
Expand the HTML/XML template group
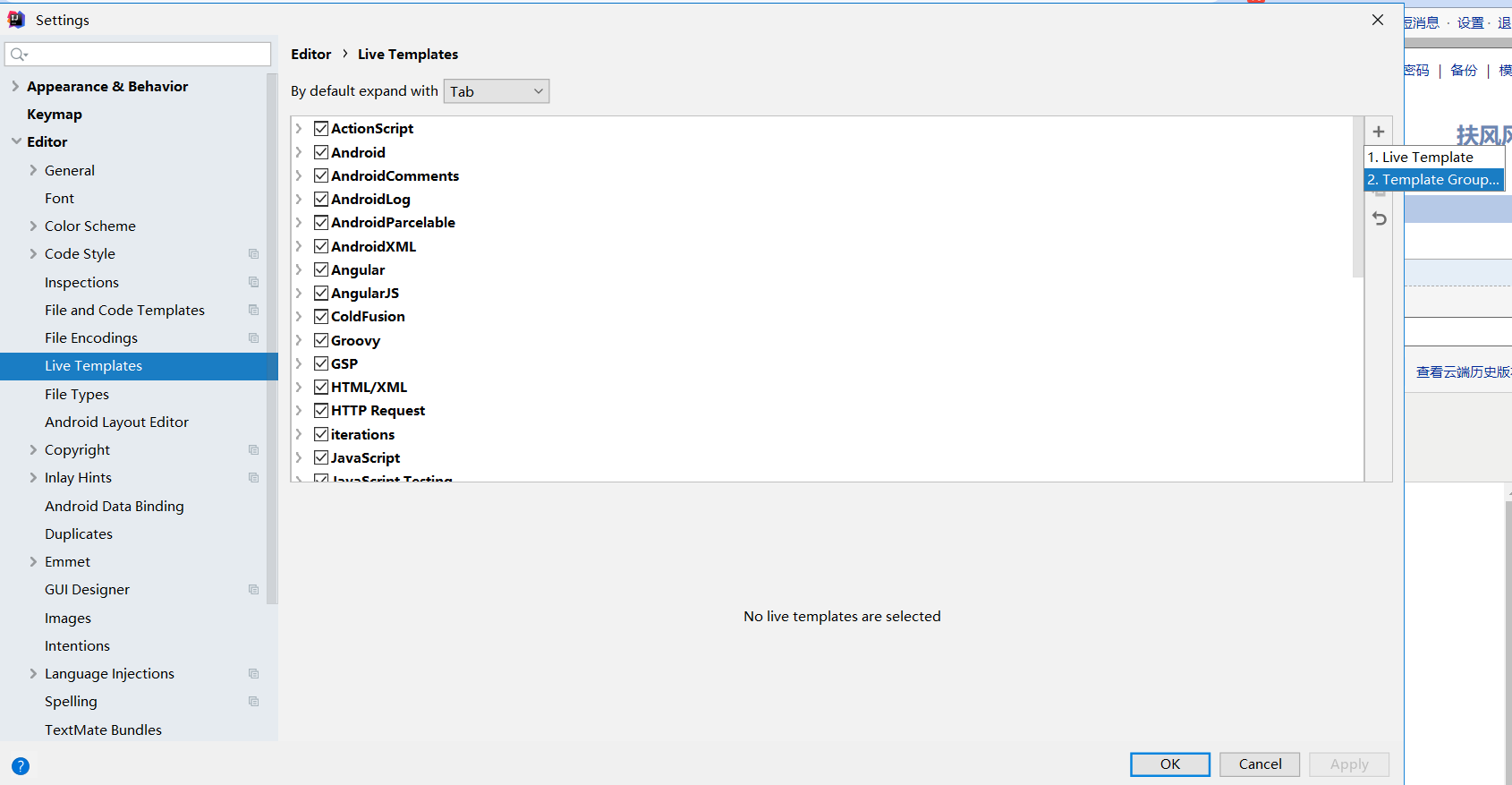pos(300,387)
